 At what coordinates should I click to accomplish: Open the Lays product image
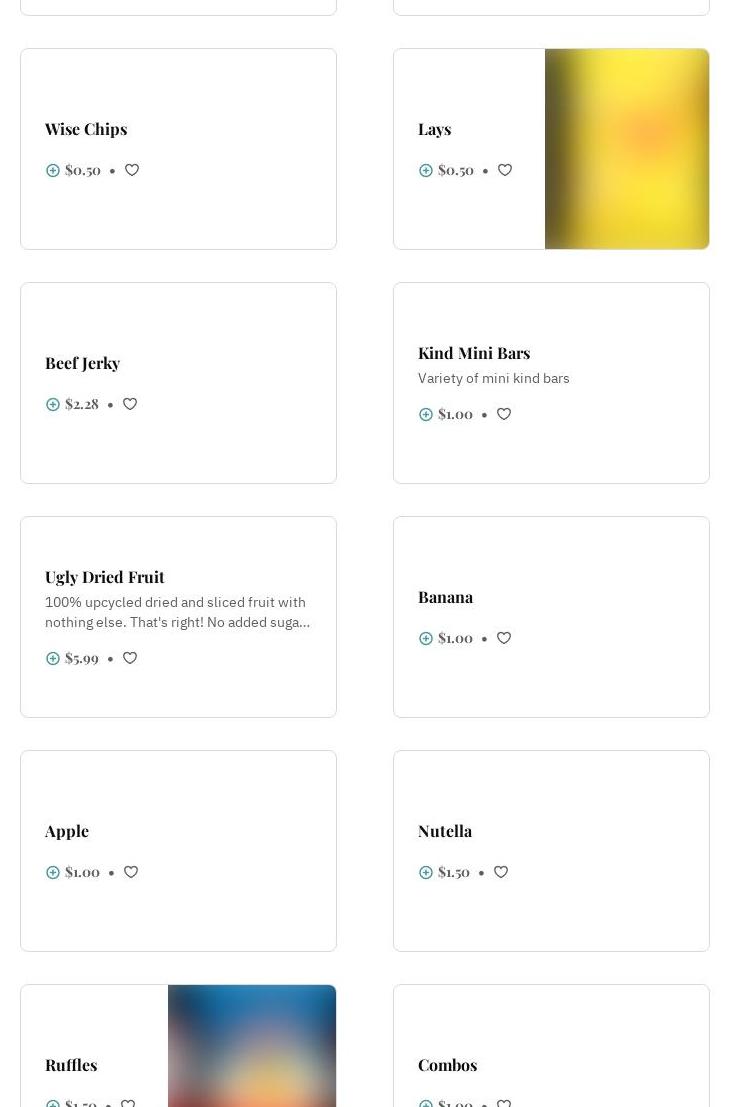click(627, 149)
